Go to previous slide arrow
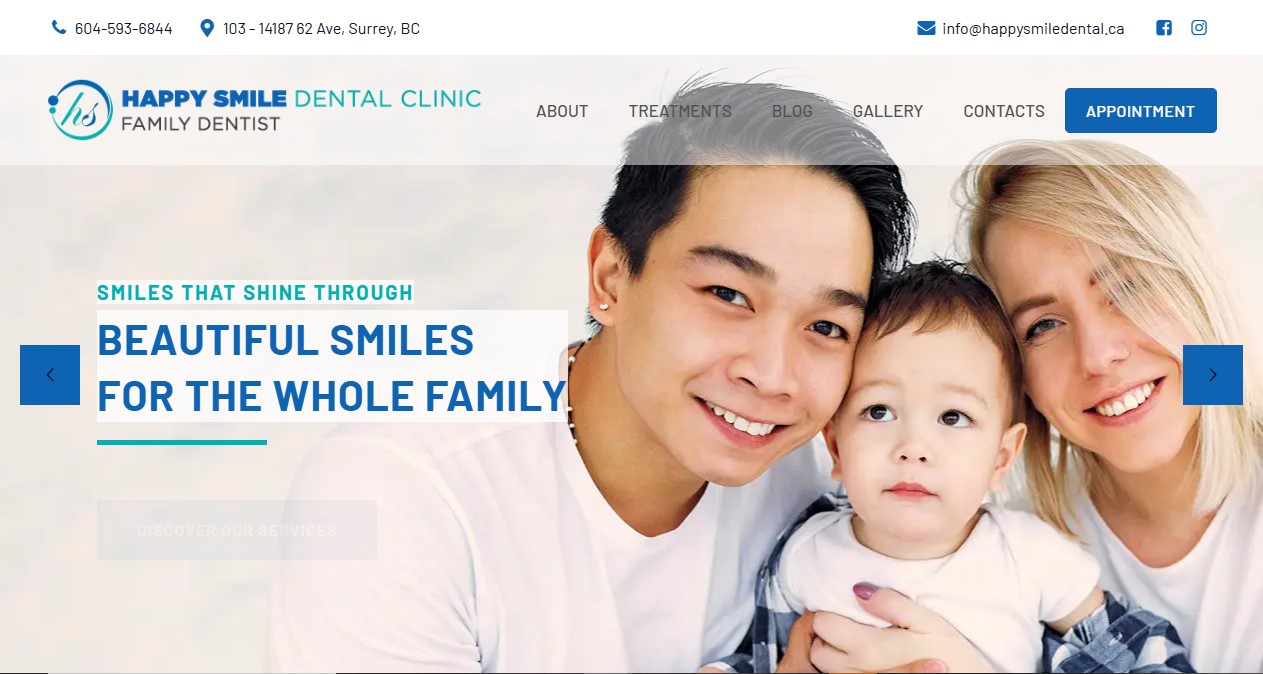This screenshot has height=674, width=1263. pos(50,375)
